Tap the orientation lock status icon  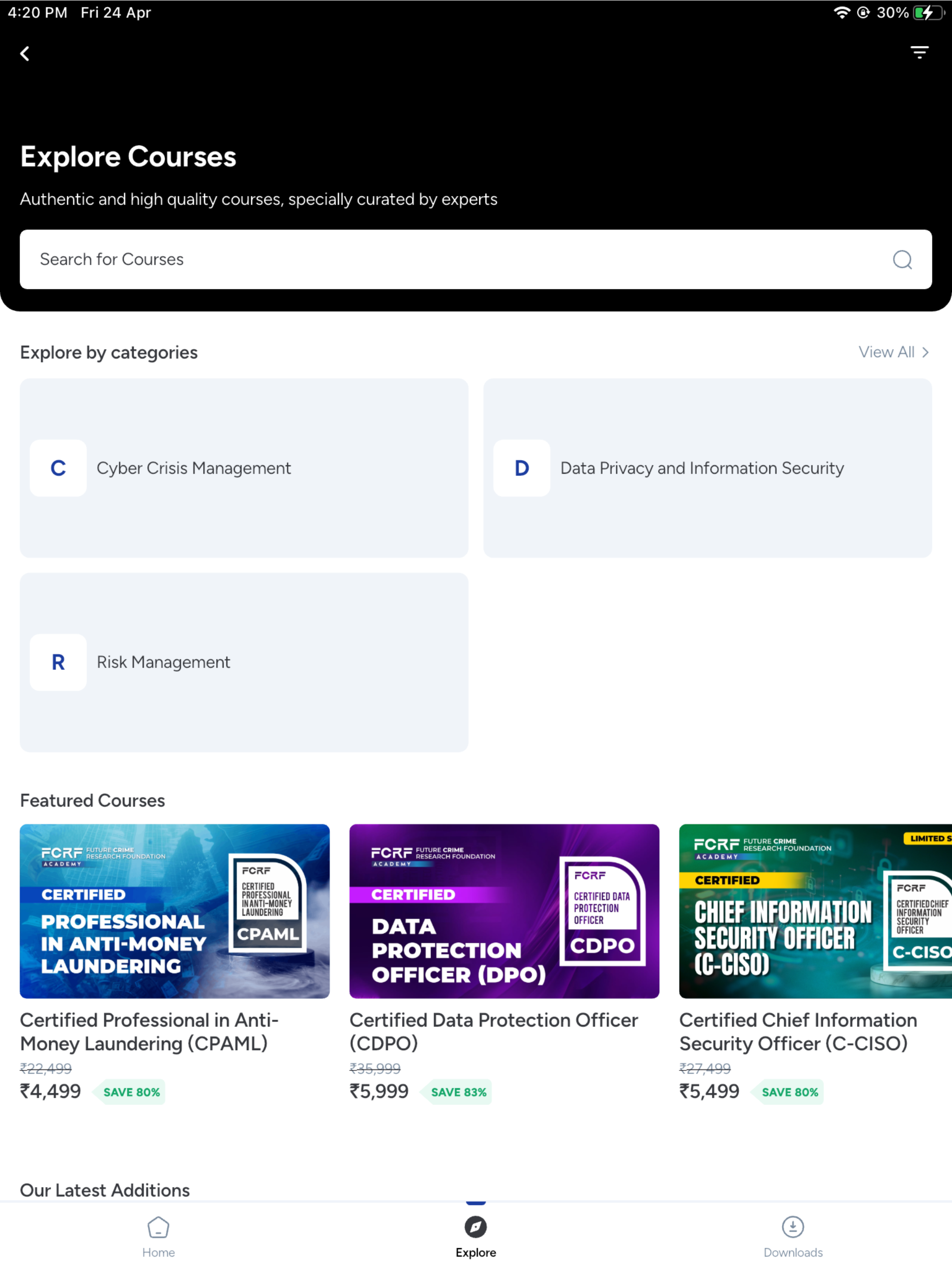click(863, 13)
